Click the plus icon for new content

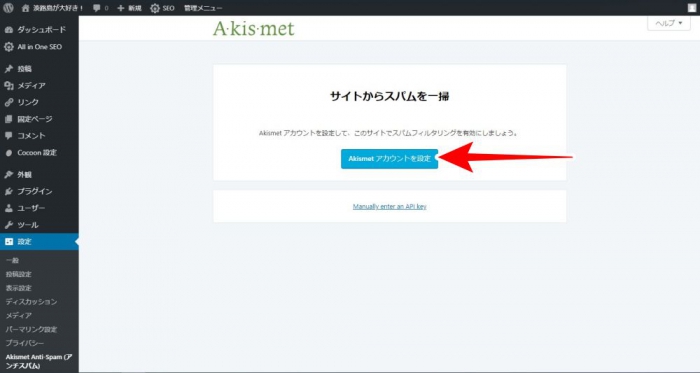pyautogui.click(x=121, y=8)
